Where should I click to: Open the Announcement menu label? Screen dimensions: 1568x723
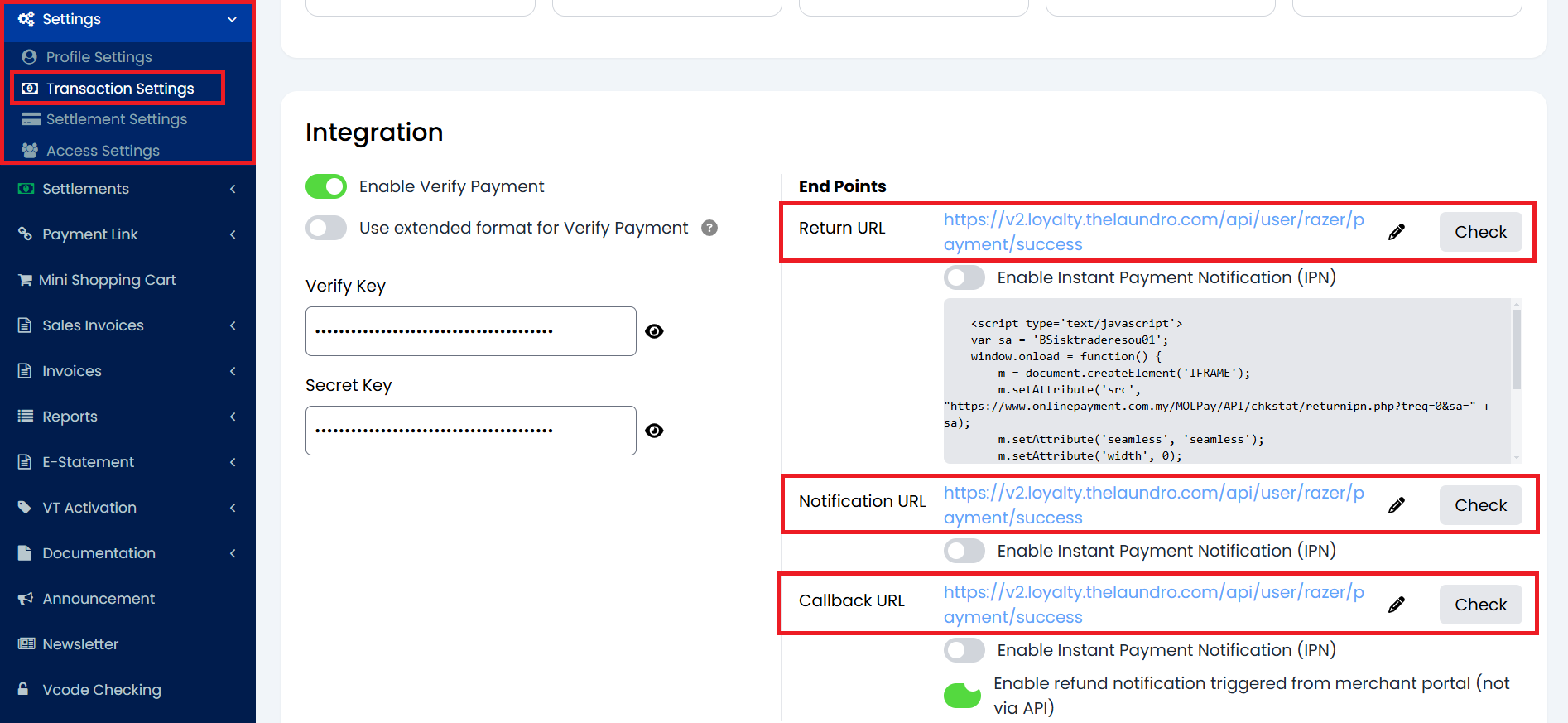coord(99,598)
